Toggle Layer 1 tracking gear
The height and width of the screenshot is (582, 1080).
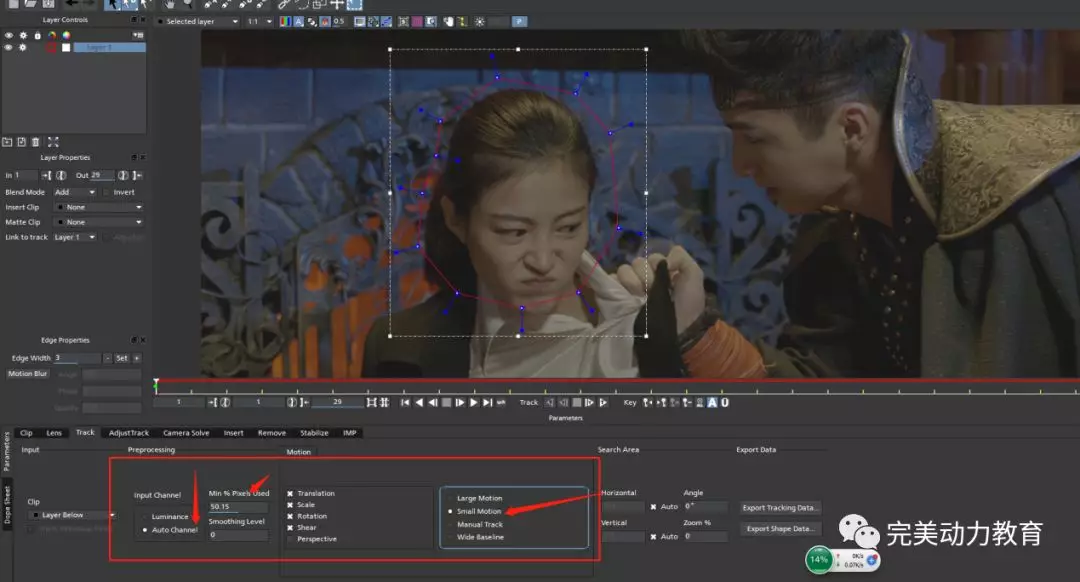click(23, 48)
